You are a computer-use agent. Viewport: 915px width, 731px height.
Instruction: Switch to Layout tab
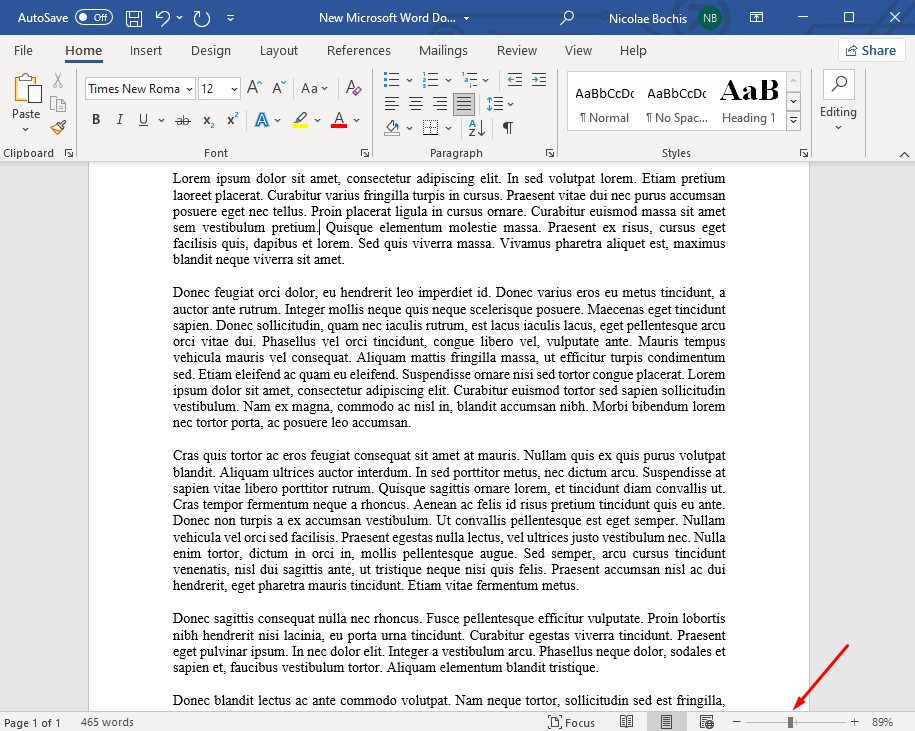[279, 51]
